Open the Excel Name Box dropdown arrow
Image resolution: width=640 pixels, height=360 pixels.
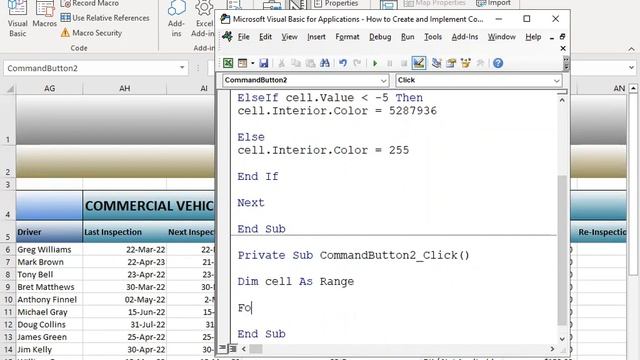(x=182, y=68)
